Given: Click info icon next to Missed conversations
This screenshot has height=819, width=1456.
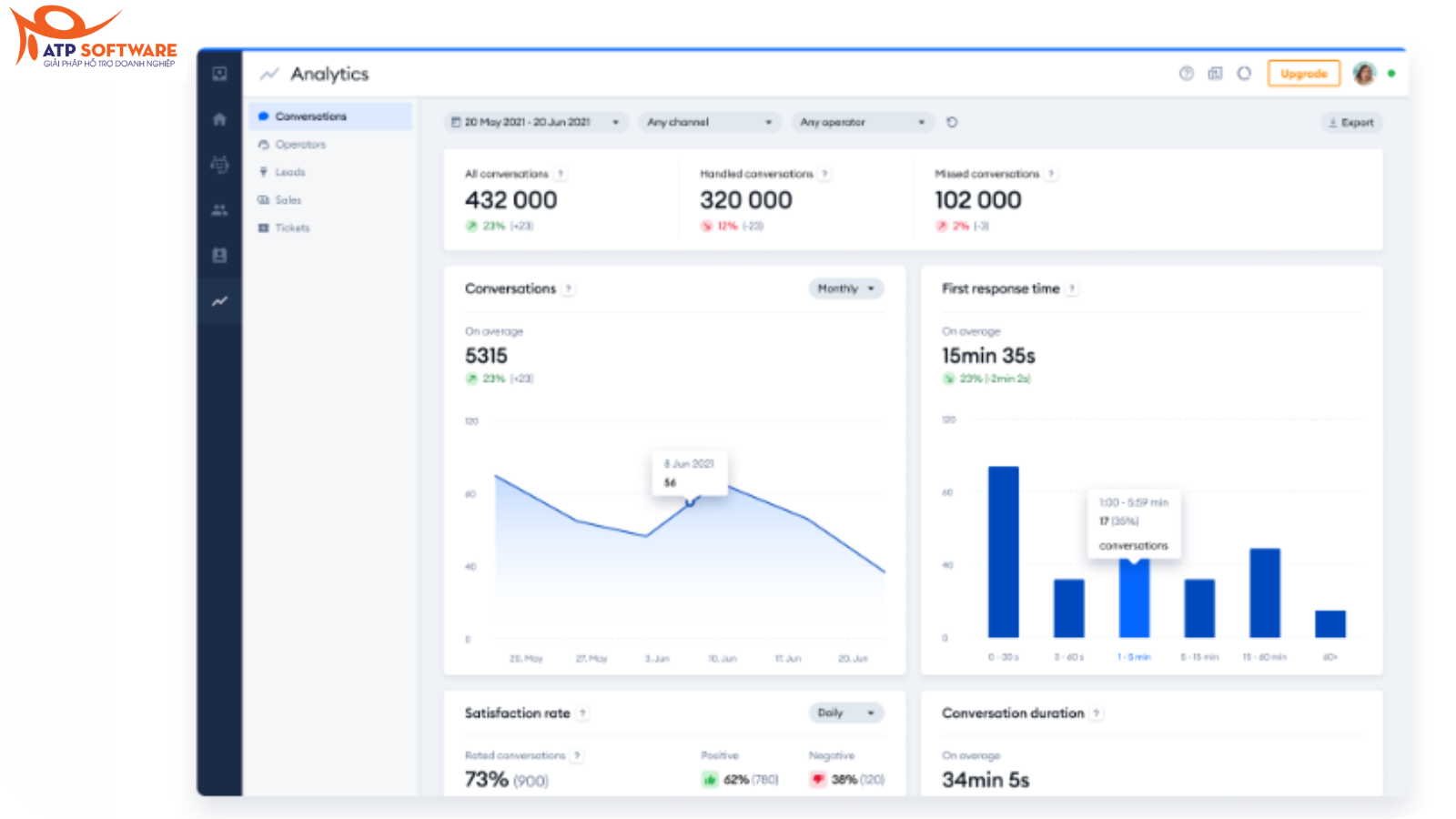Looking at the screenshot, I should pyautogui.click(x=1051, y=174).
